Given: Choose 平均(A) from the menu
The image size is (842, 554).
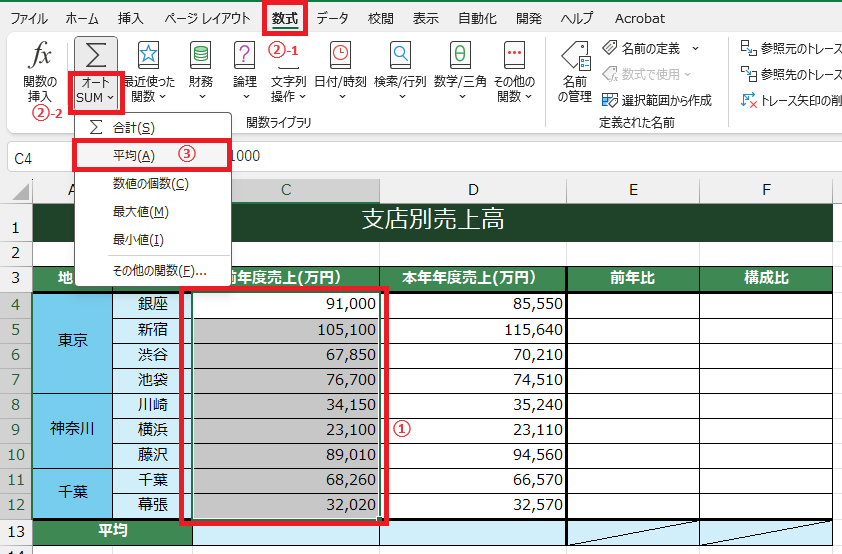Looking at the screenshot, I should 153,155.
